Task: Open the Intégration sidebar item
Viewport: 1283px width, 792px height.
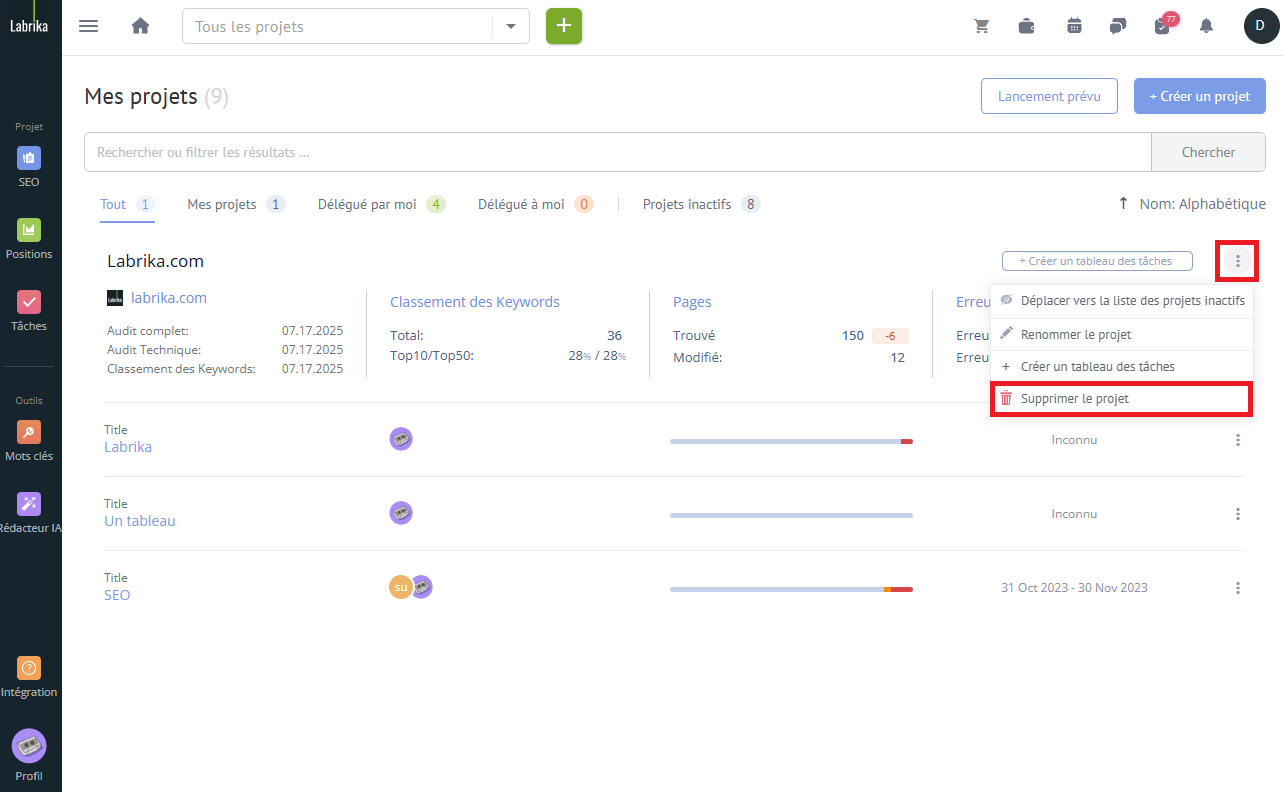Action: tap(29, 677)
